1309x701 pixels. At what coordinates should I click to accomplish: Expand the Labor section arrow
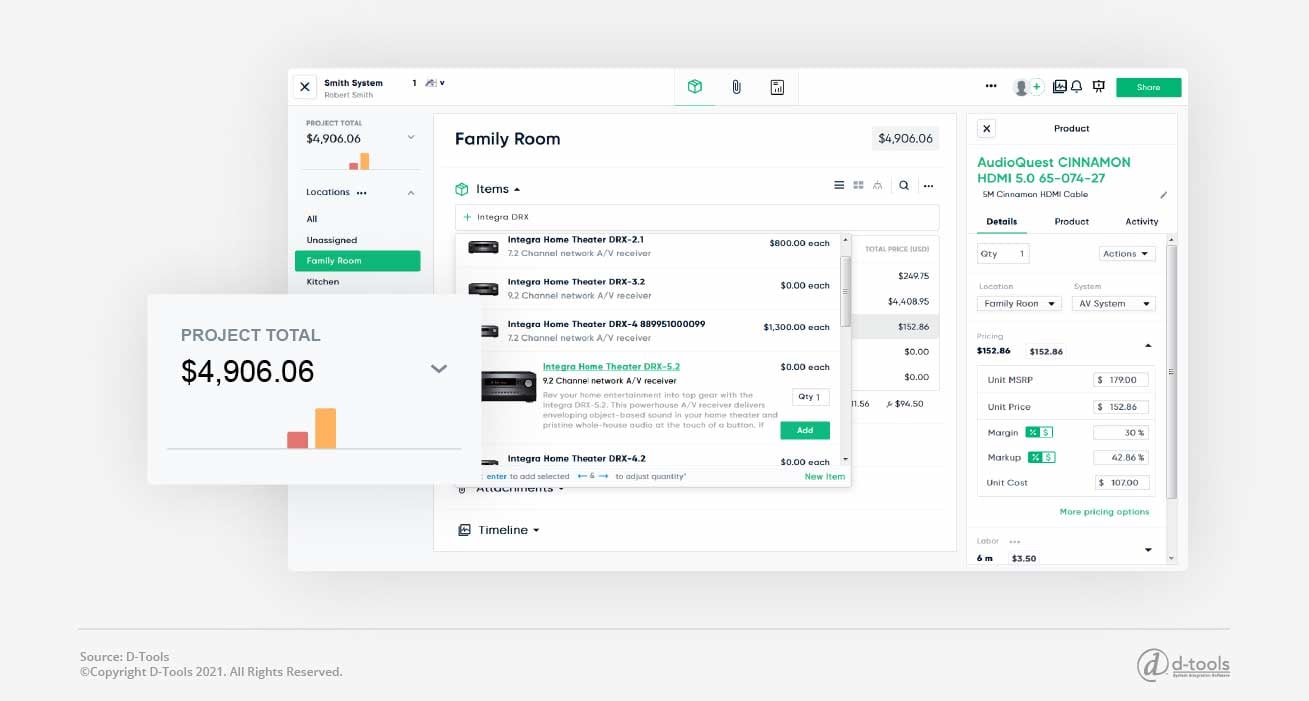(1148, 550)
